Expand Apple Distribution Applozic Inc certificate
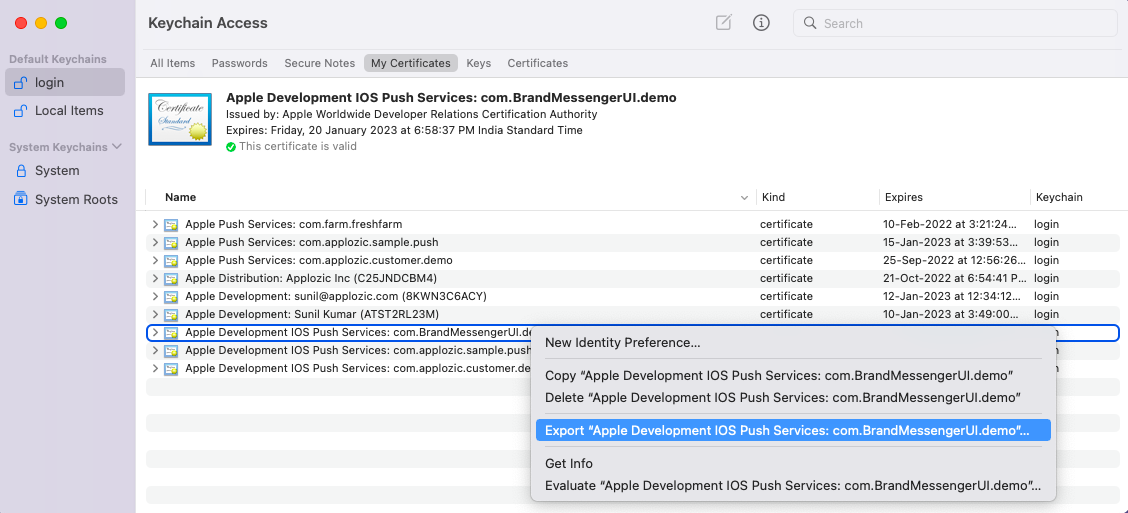The width and height of the screenshot is (1128, 513). pos(154,279)
